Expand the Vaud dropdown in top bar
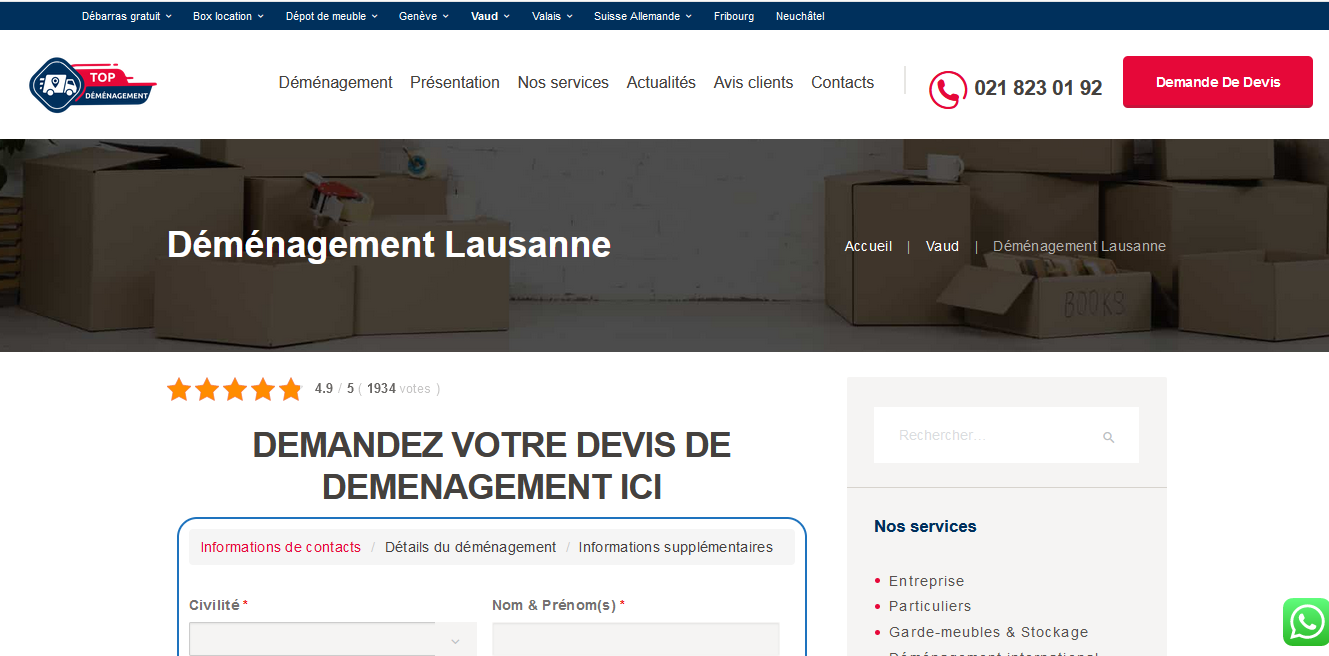The height and width of the screenshot is (656, 1329). coord(489,15)
